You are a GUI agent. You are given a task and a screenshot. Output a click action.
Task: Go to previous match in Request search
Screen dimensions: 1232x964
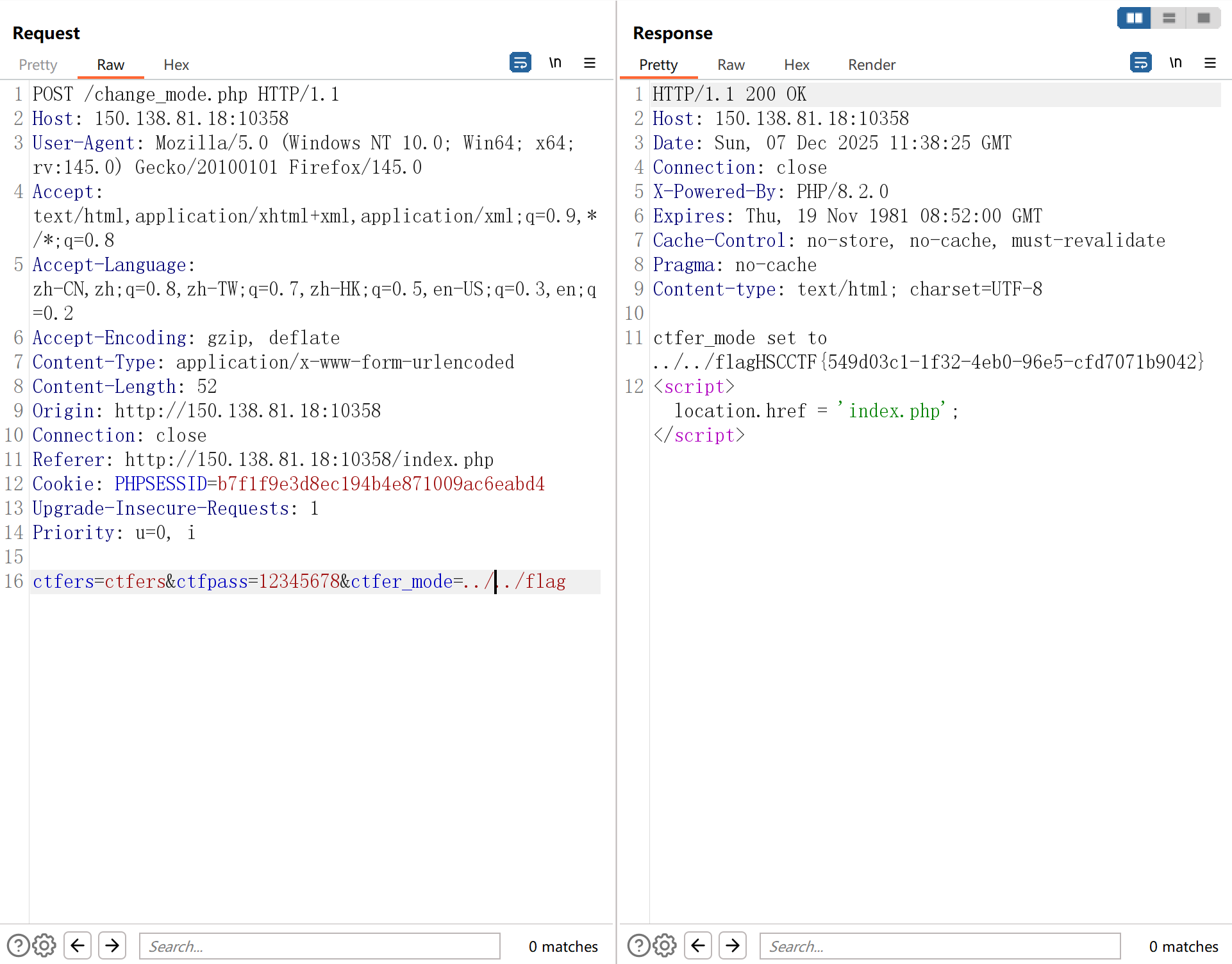coord(78,945)
